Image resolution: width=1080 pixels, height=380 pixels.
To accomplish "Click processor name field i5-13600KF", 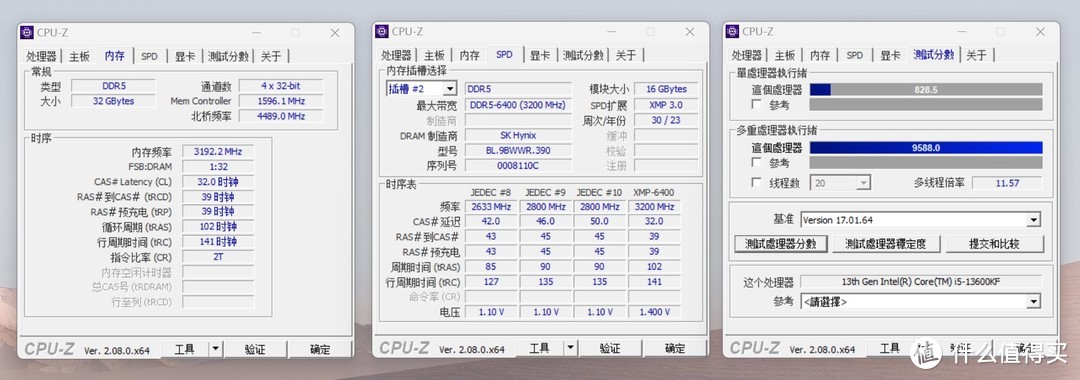I will (x=921, y=282).
